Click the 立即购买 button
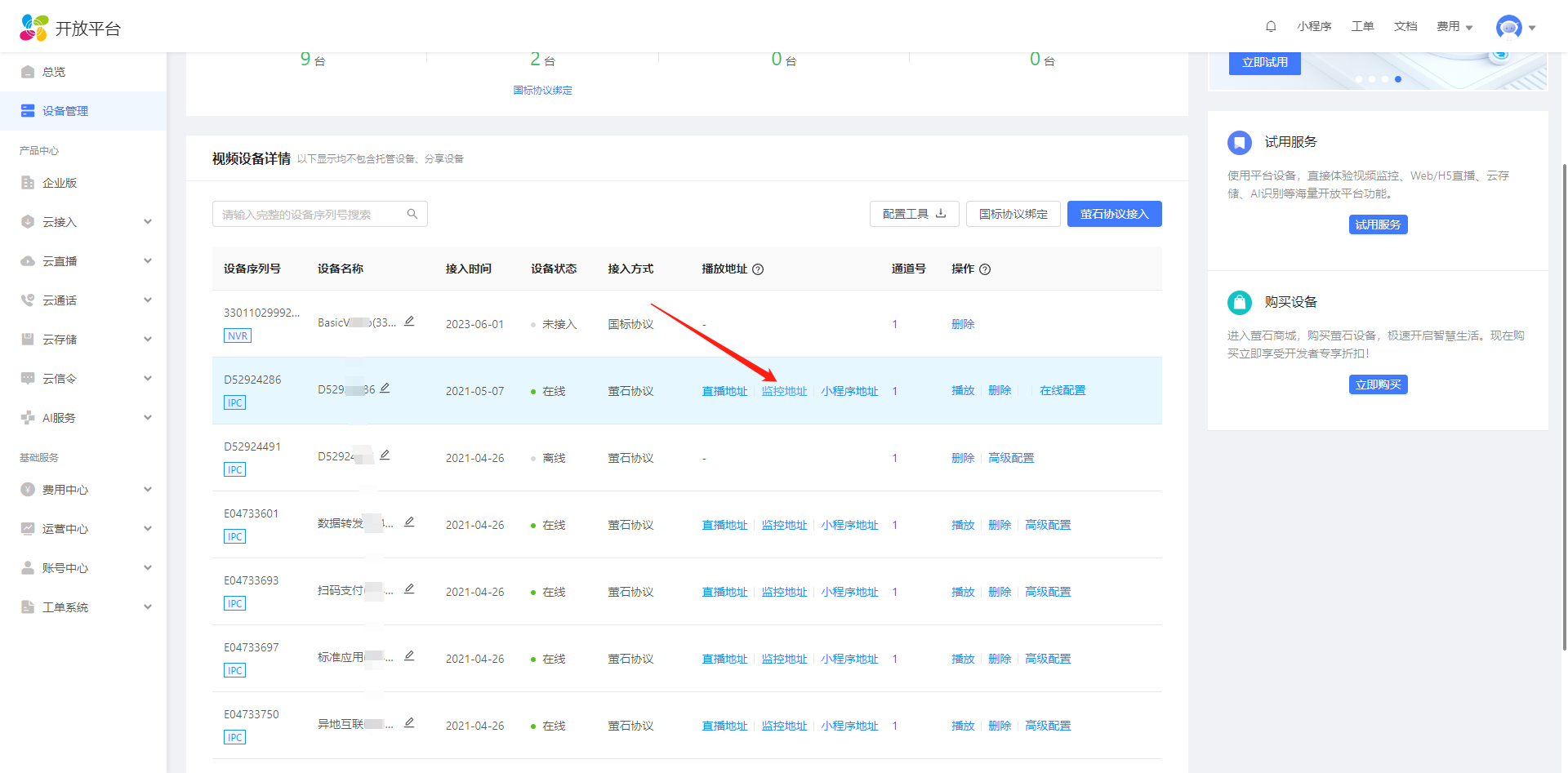 (x=1378, y=384)
